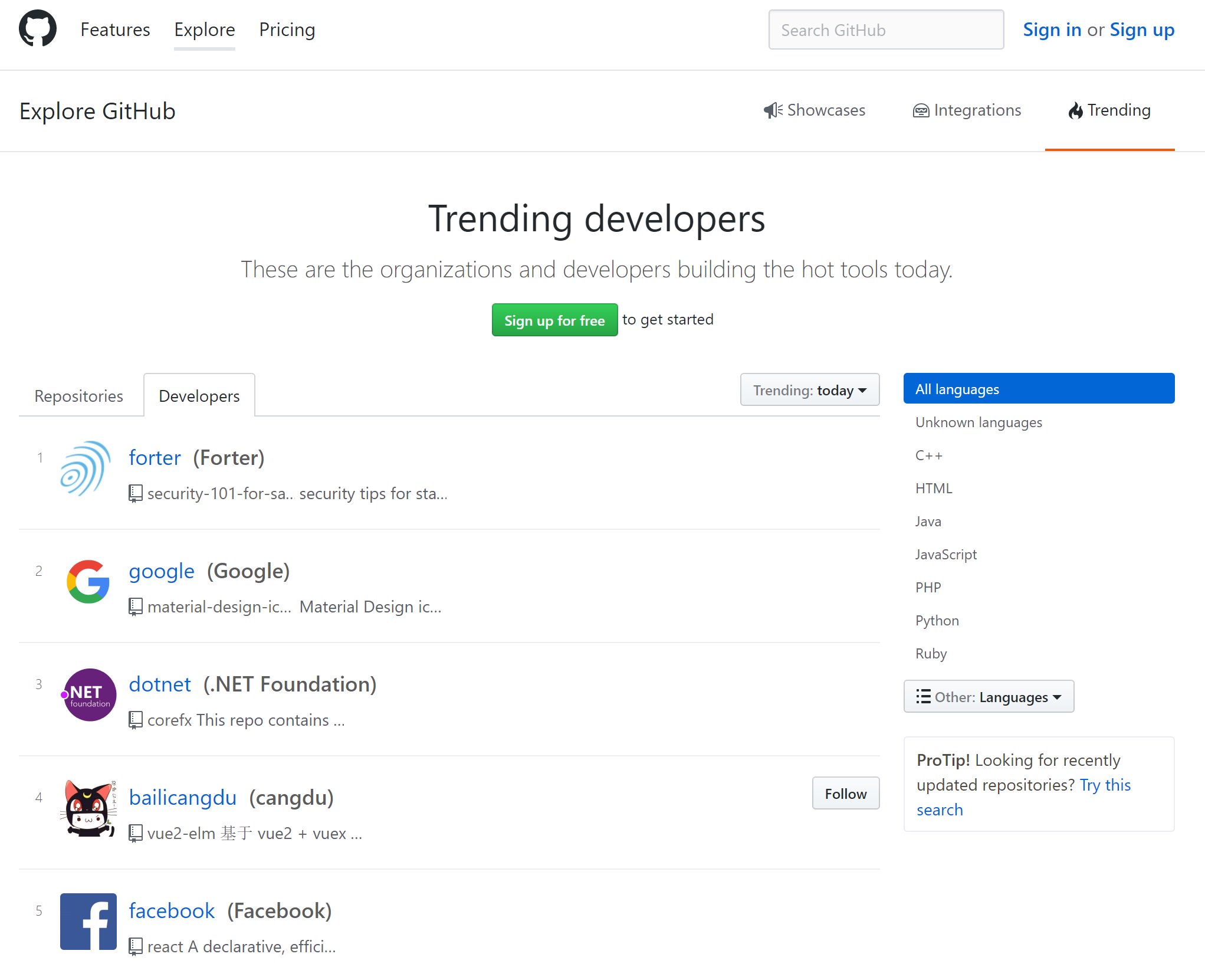Filter developers by C++
This screenshot has width=1205, height=980.
(1039, 455)
